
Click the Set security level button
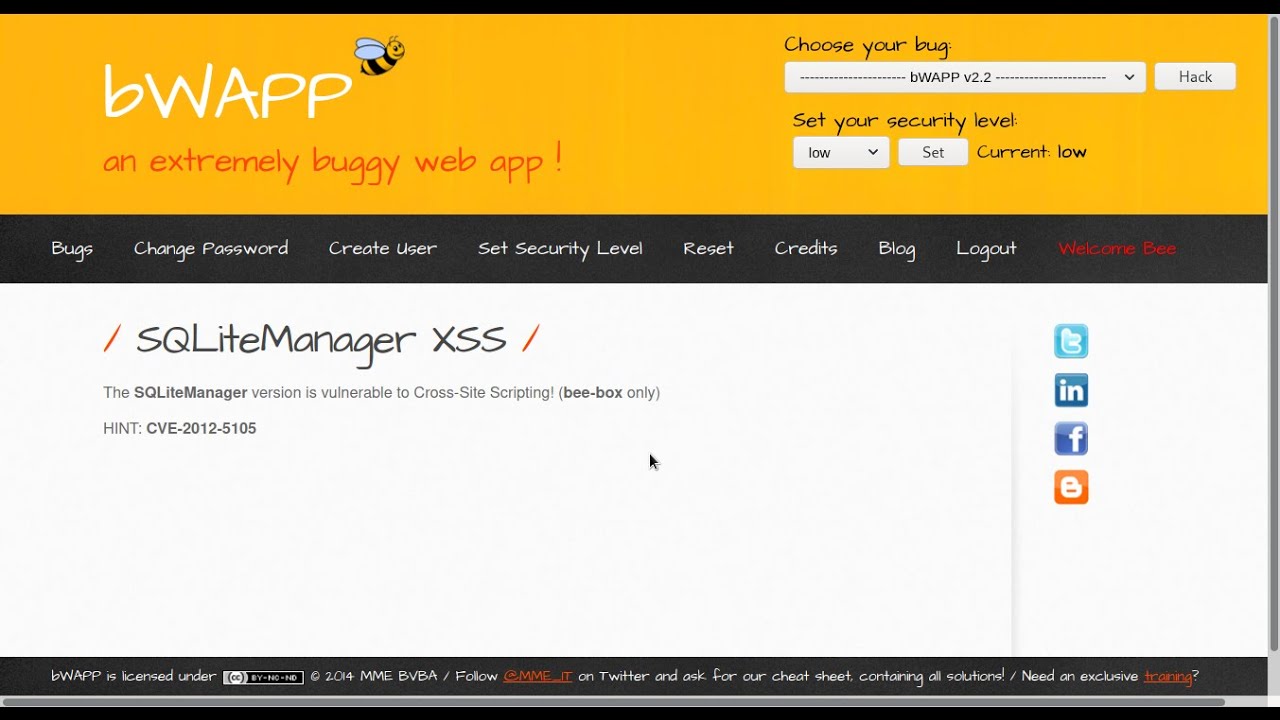tap(933, 152)
